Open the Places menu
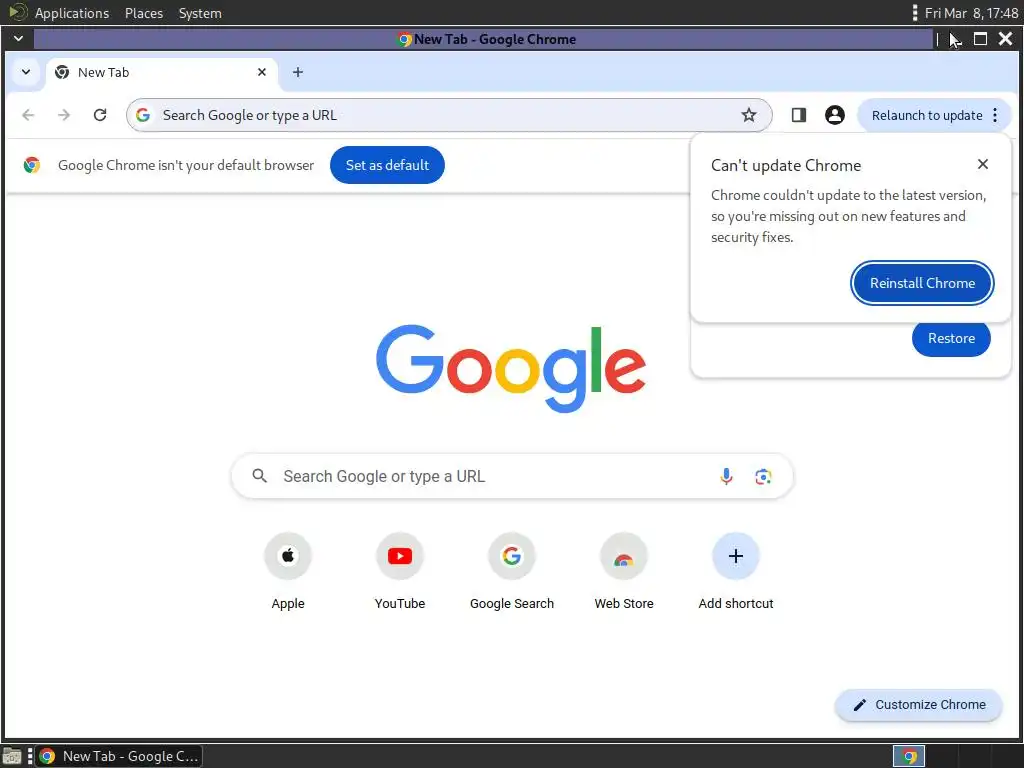The width and height of the screenshot is (1024, 768). [144, 13]
